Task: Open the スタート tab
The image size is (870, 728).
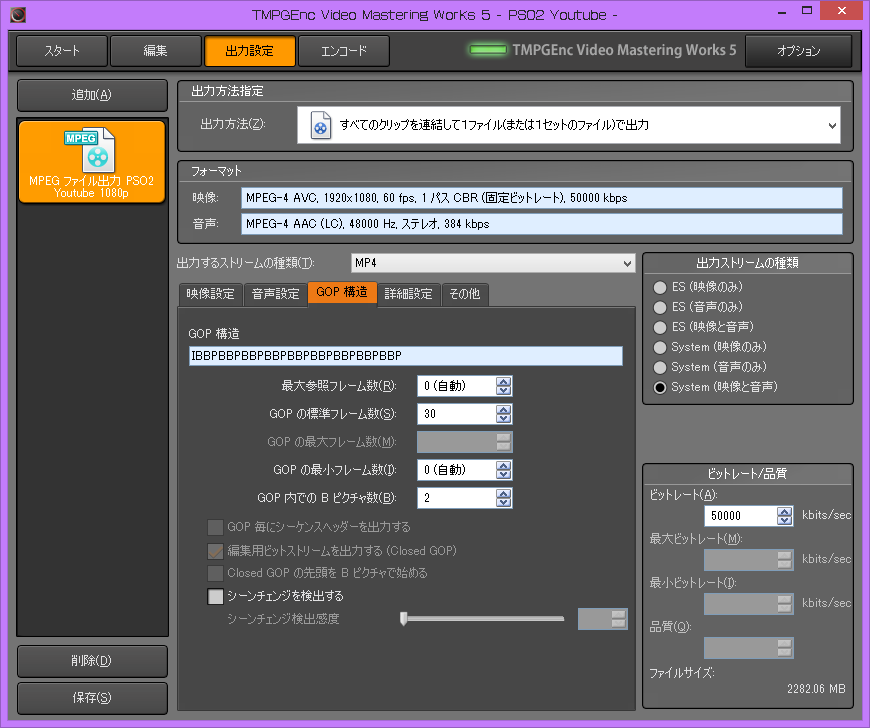Action: pos(62,51)
